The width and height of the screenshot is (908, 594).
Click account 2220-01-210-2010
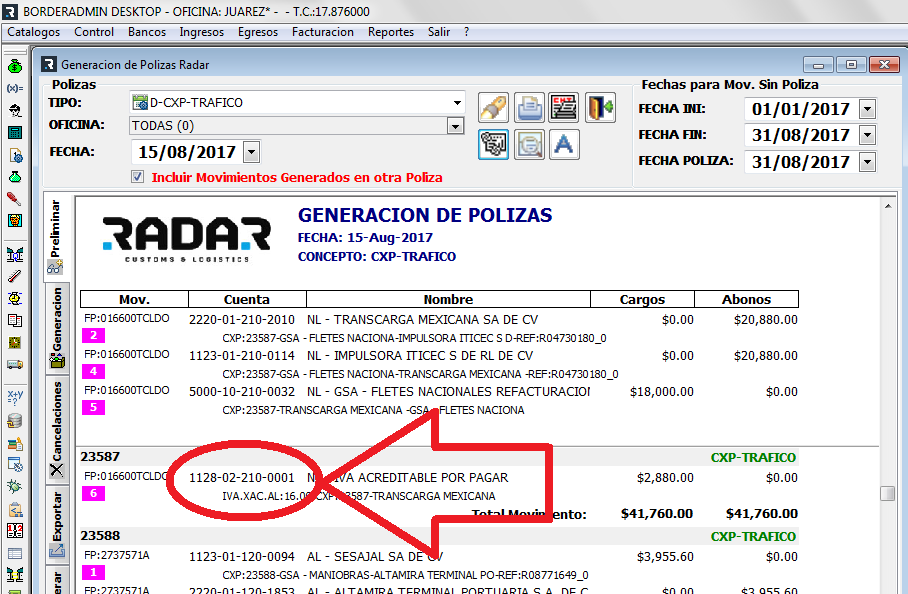click(x=241, y=320)
